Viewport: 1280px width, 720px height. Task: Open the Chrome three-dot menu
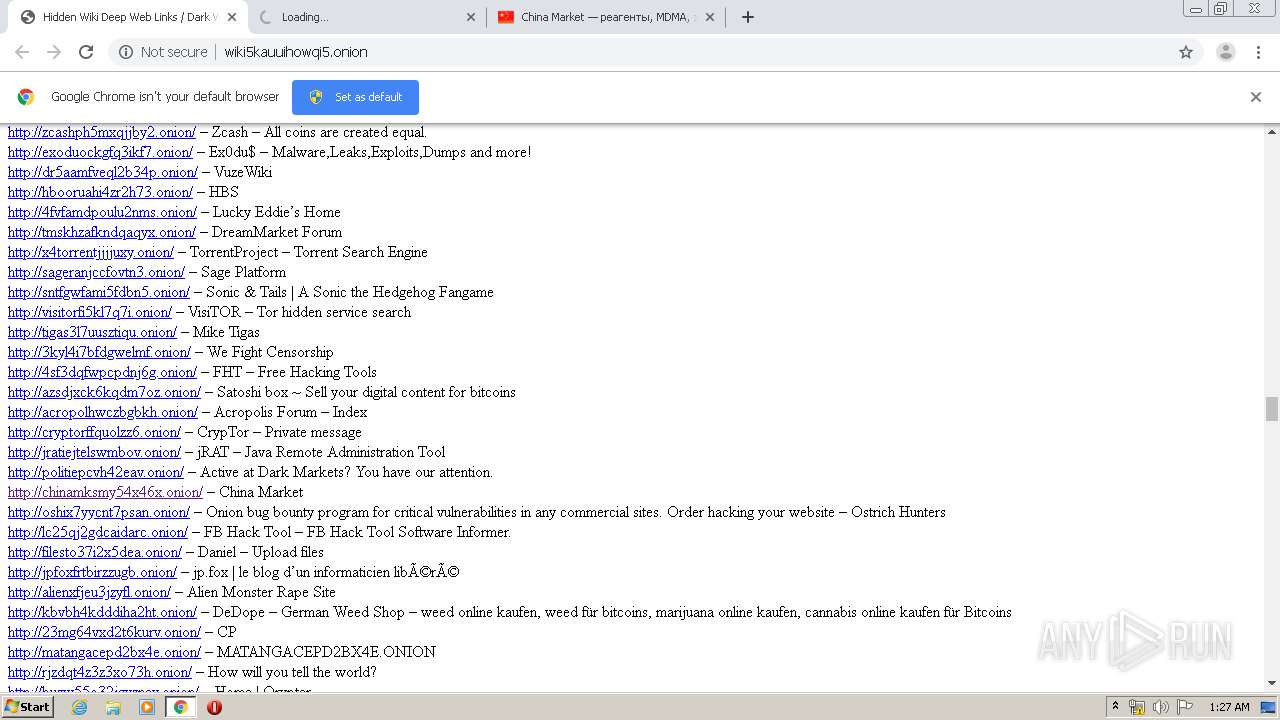point(1259,52)
